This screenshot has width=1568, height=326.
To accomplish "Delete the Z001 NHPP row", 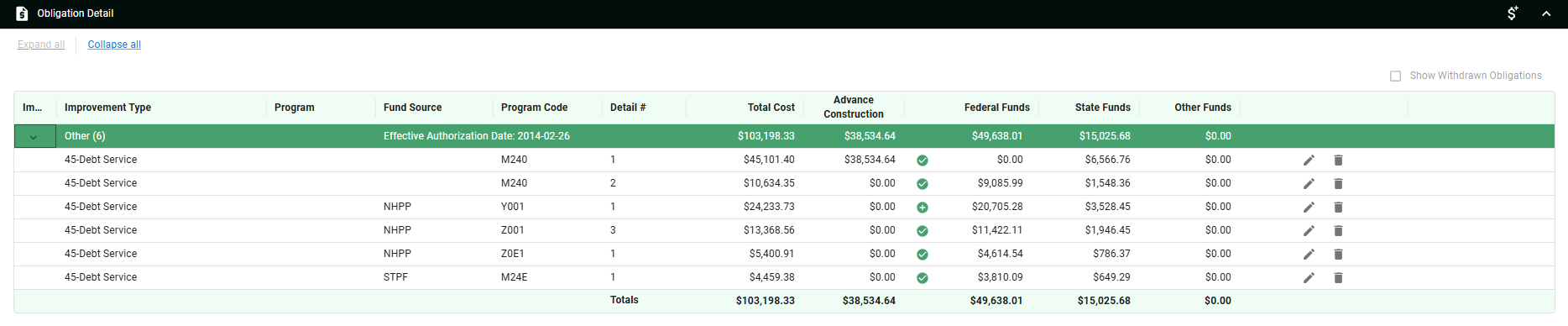I will point(1339,230).
